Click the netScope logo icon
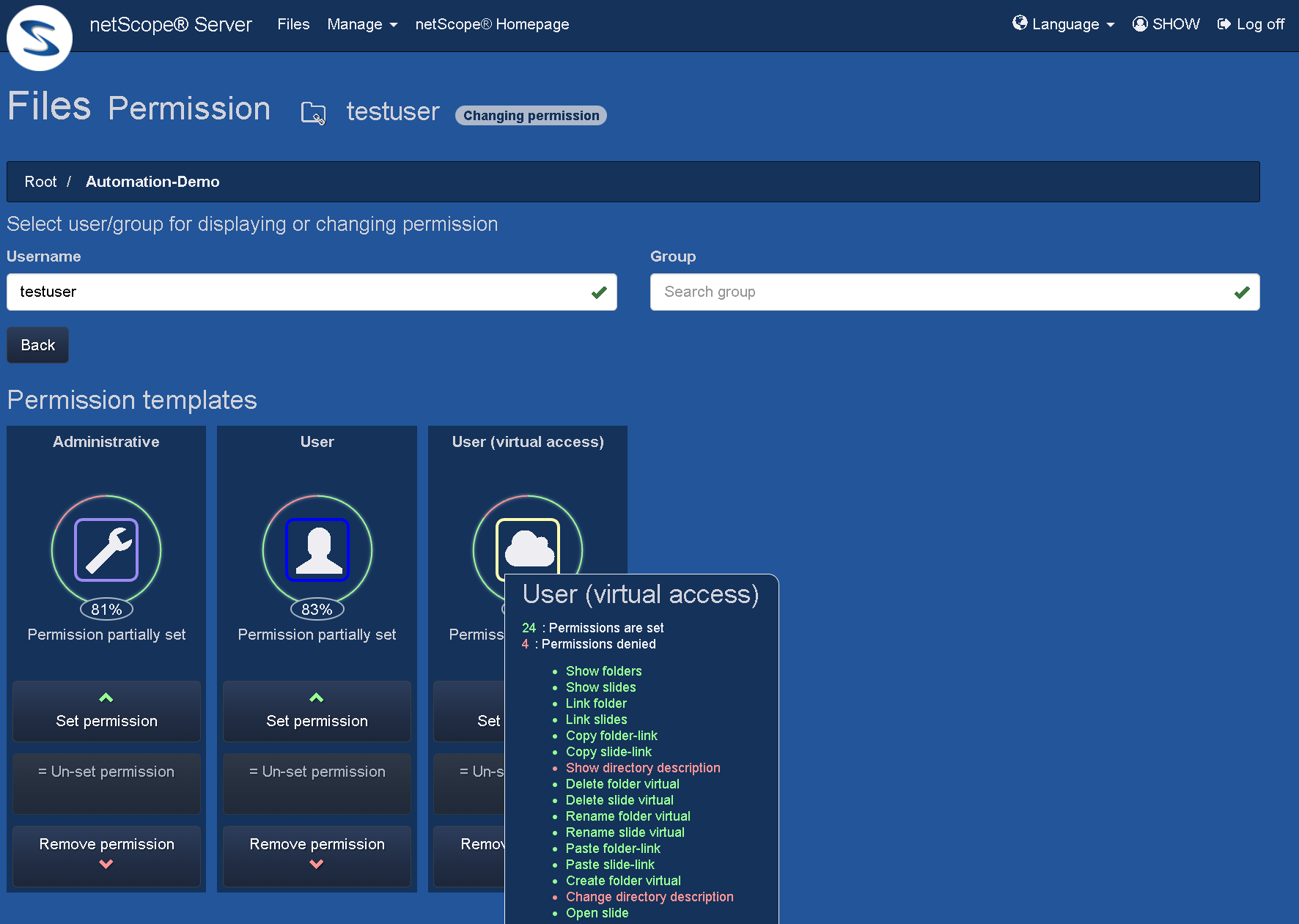 [x=39, y=37]
